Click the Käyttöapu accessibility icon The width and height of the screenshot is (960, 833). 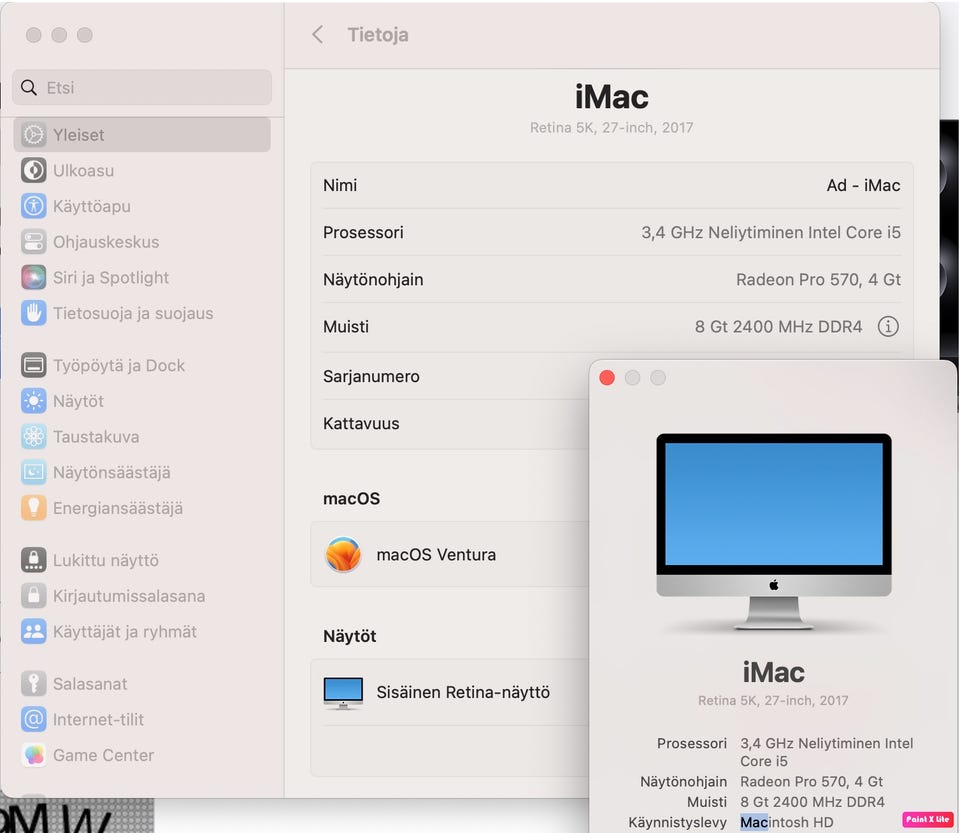click(34, 206)
